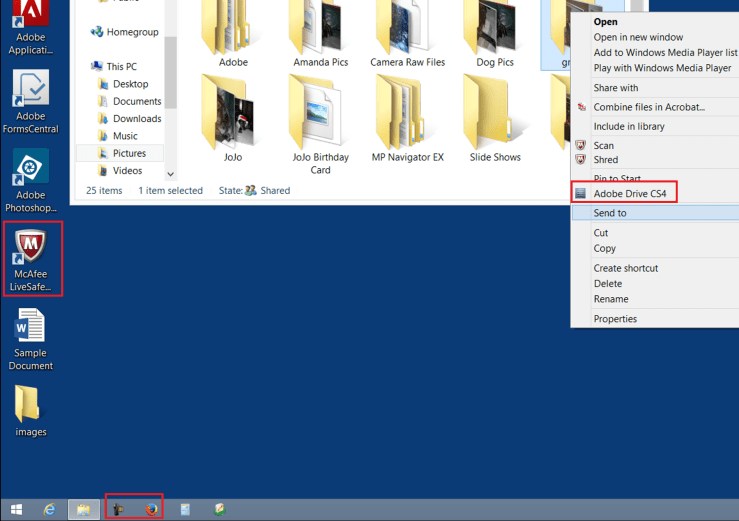Click navigation pane scroll down arrow

coord(171,174)
